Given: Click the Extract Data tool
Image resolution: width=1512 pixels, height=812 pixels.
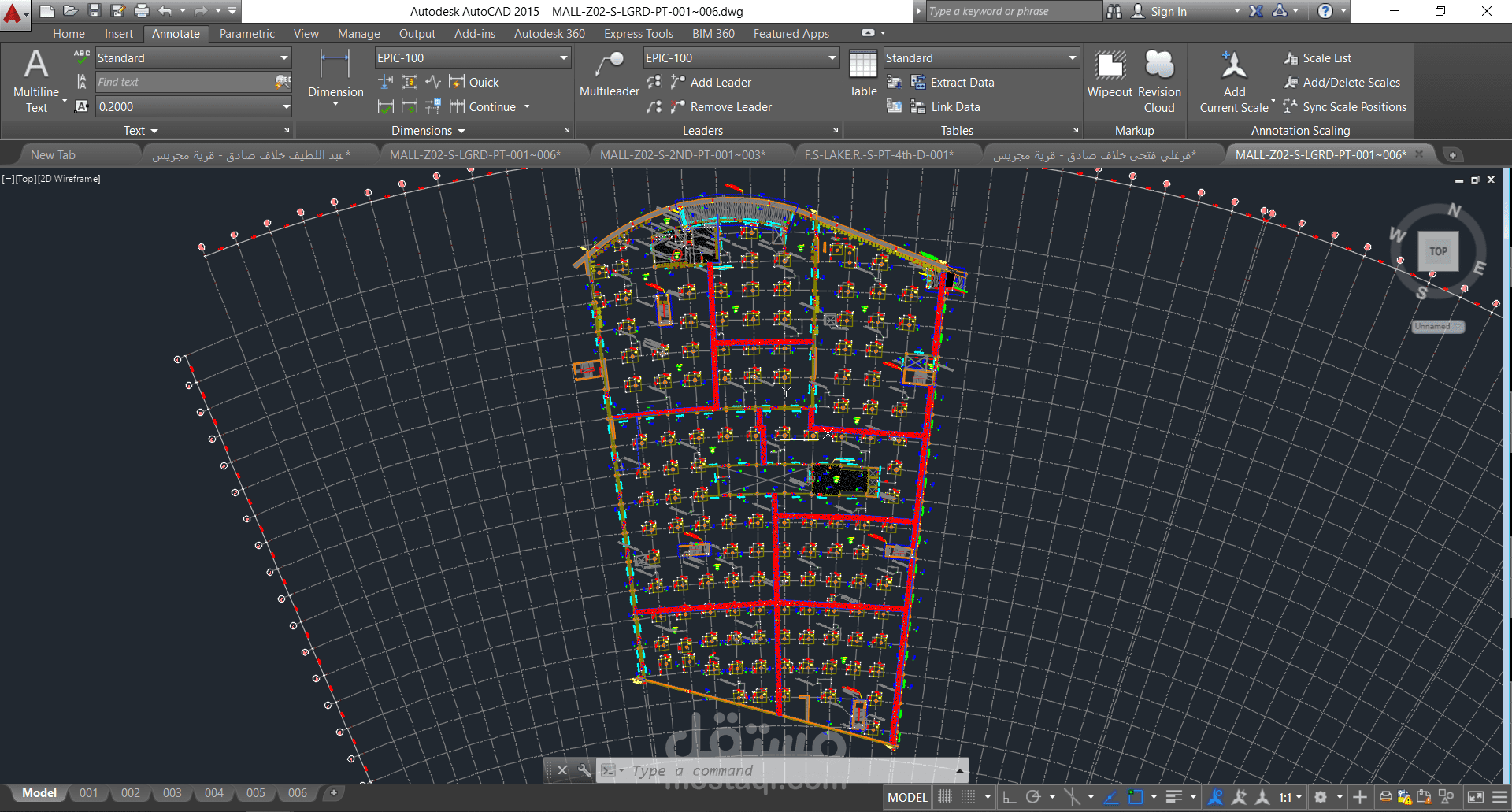Looking at the screenshot, I should pyautogui.click(x=953, y=82).
